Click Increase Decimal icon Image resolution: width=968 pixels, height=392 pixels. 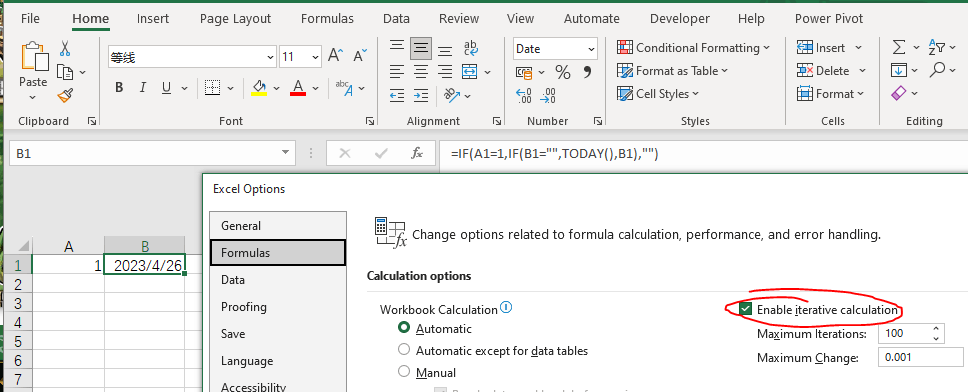tap(524, 96)
